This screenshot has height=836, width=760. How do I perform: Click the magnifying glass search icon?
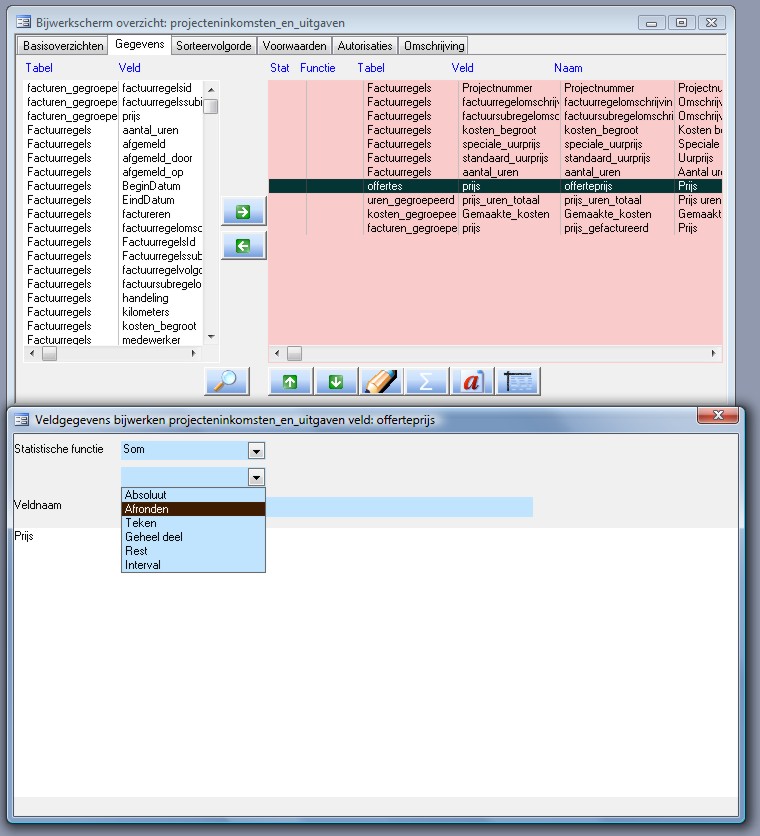(x=227, y=381)
